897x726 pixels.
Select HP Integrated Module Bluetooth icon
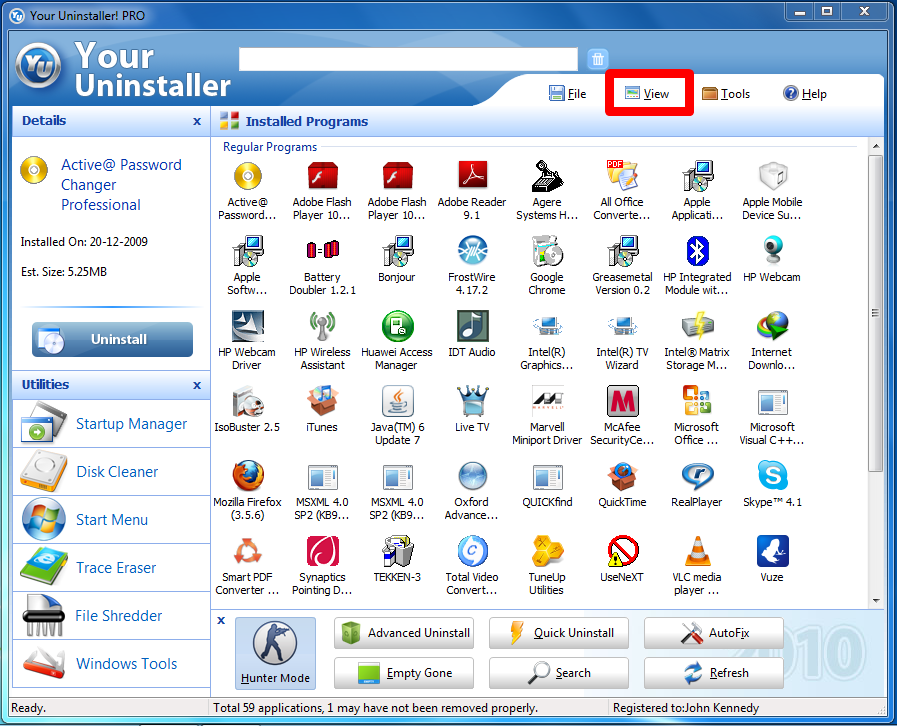(x=697, y=251)
